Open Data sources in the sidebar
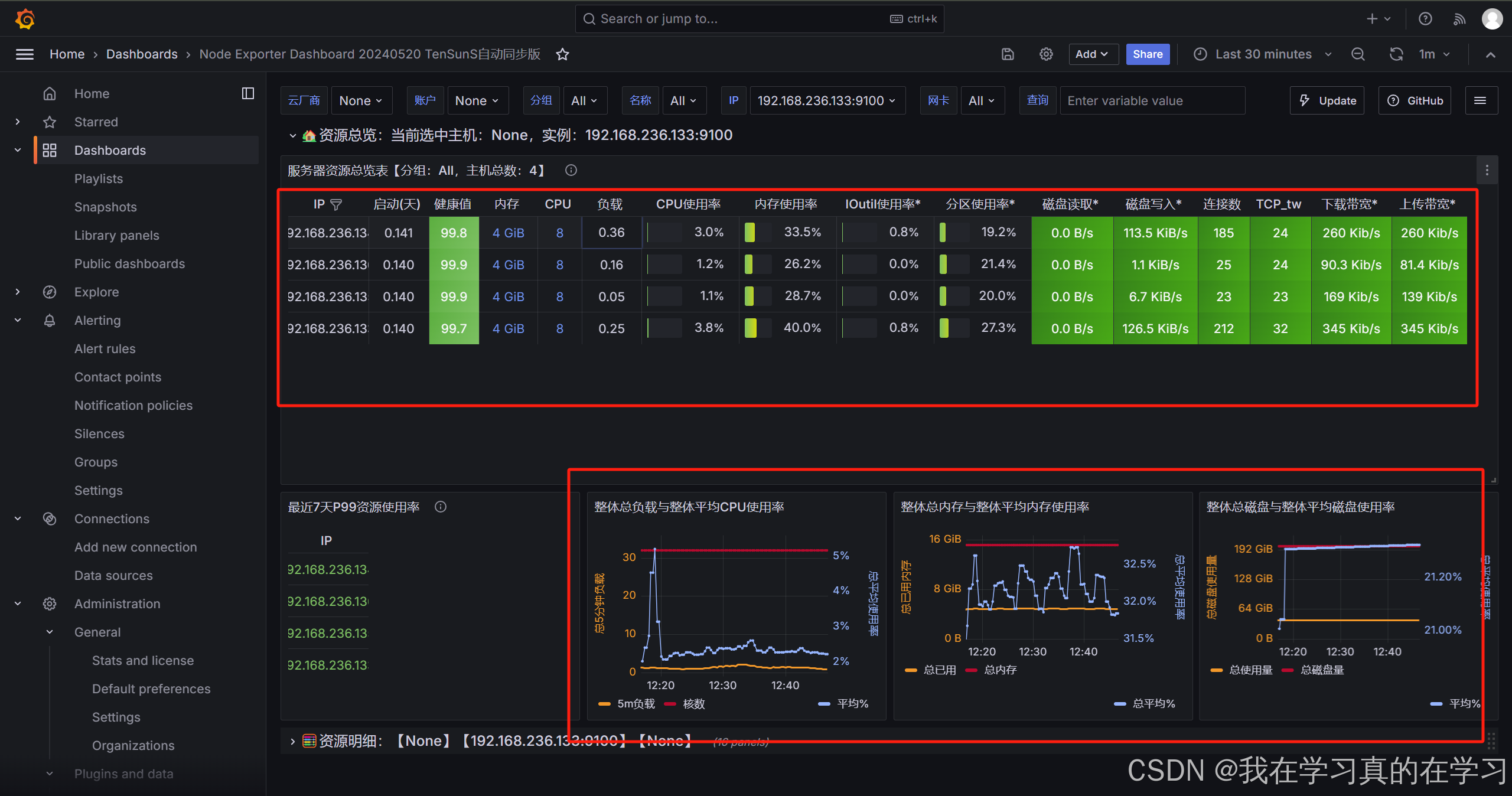The height and width of the screenshot is (796, 1512). point(113,575)
